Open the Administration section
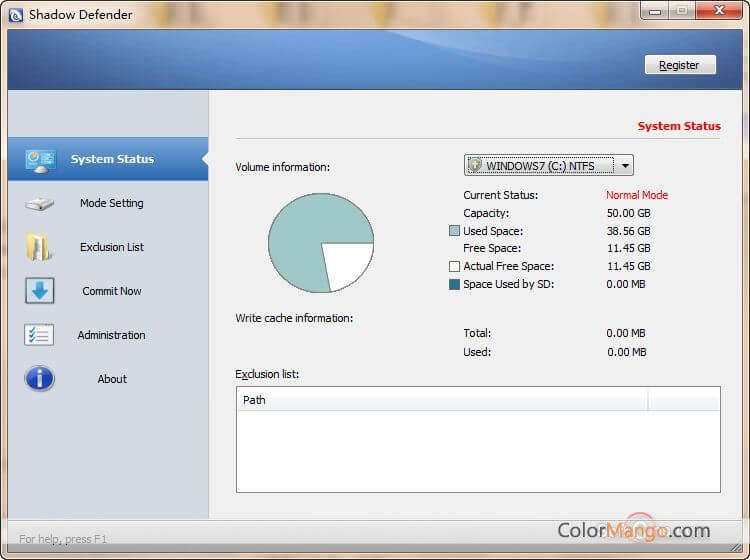The width and height of the screenshot is (750, 560). [x=108, y=335]
